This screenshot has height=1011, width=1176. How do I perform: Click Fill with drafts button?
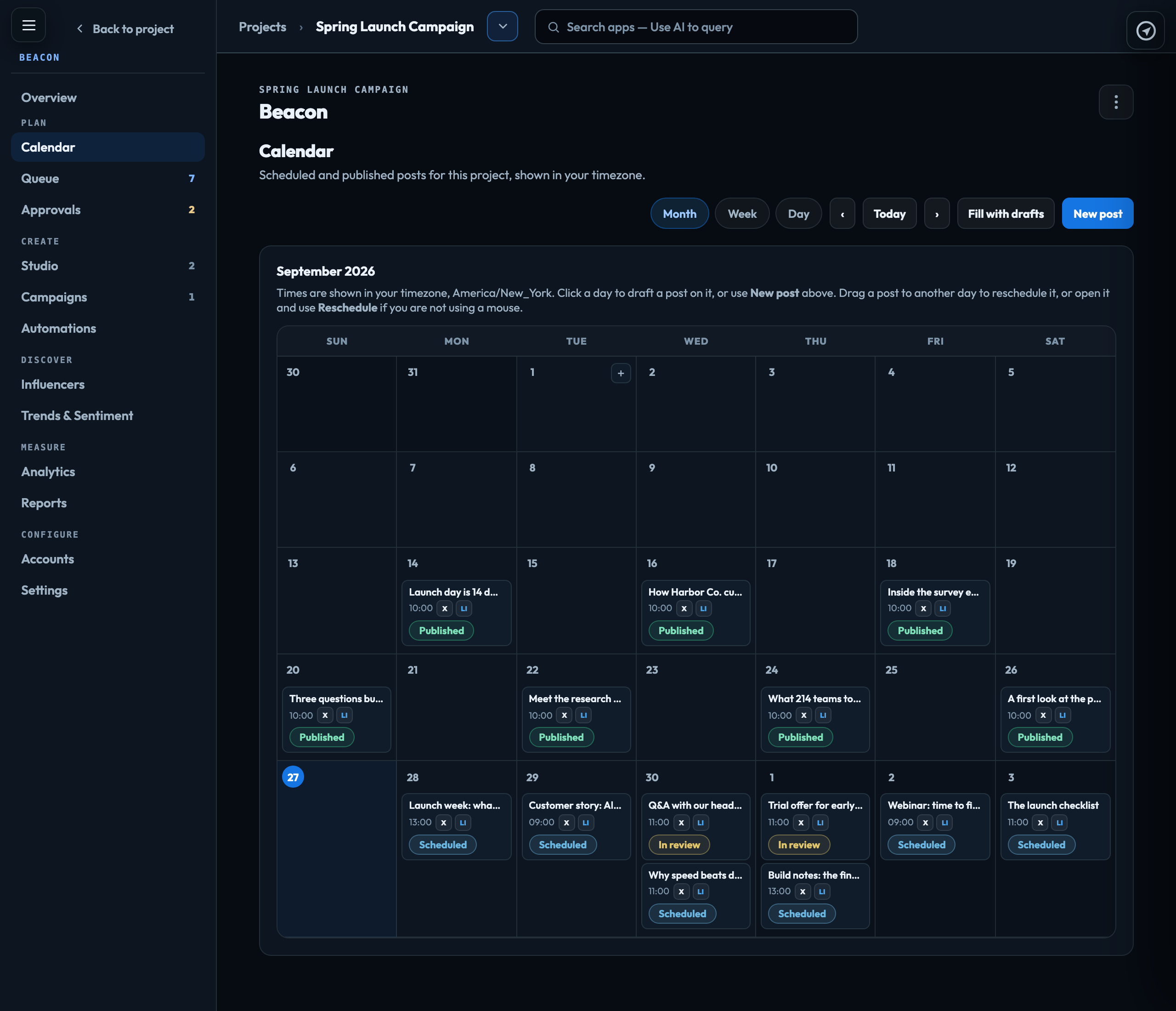pos(1005,213)
